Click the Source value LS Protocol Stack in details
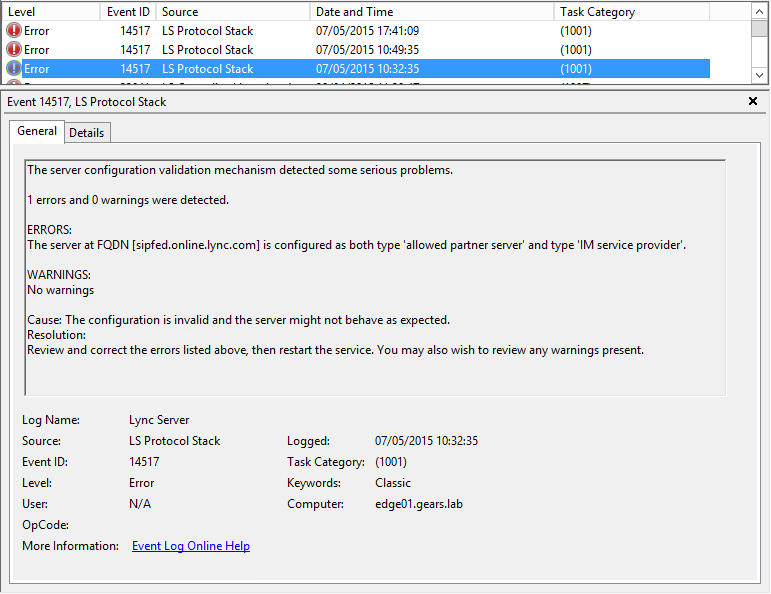771x594 pixels. [x=175, y=441]
